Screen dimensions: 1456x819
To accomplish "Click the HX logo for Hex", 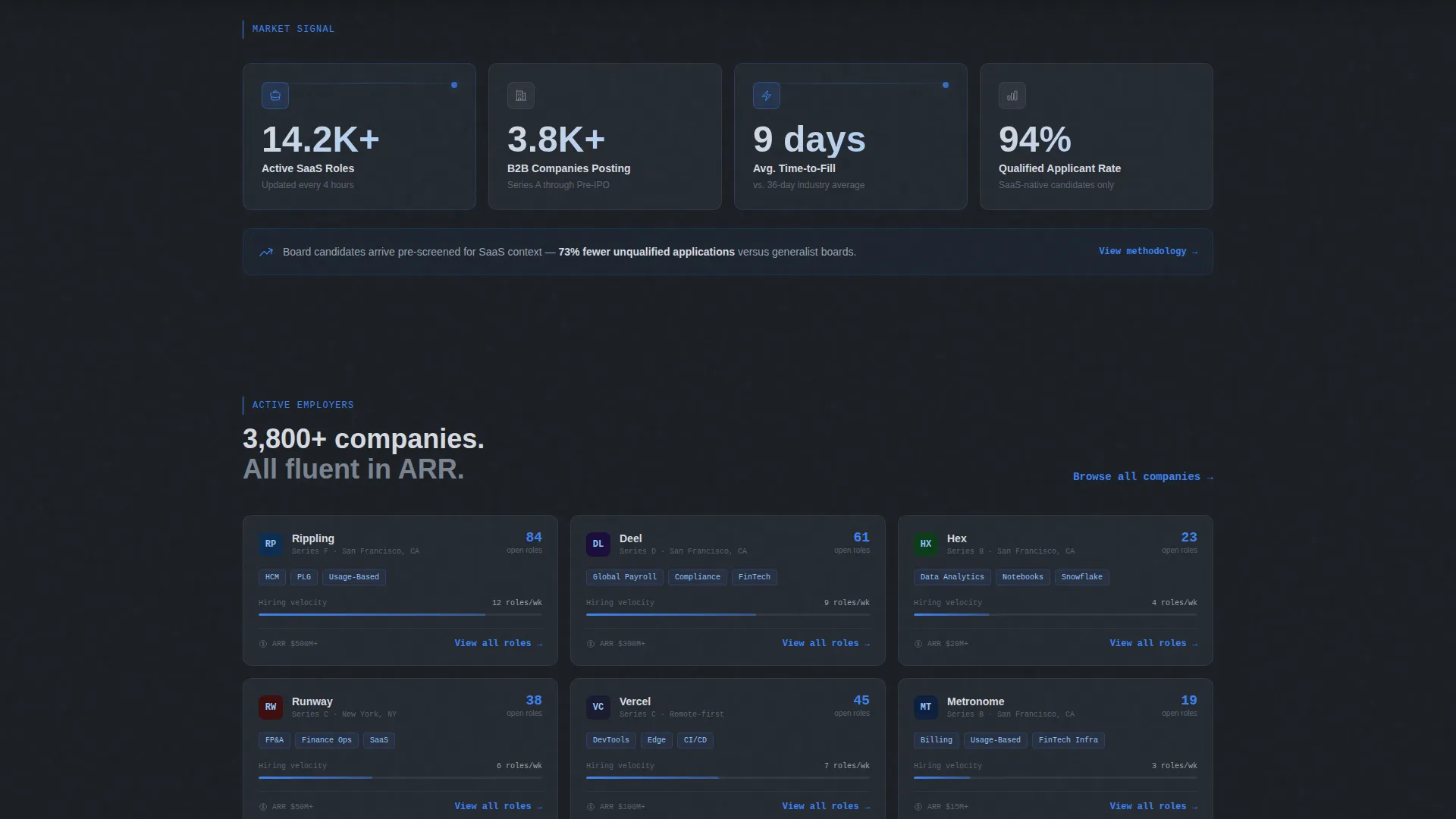I will (926, 544).
